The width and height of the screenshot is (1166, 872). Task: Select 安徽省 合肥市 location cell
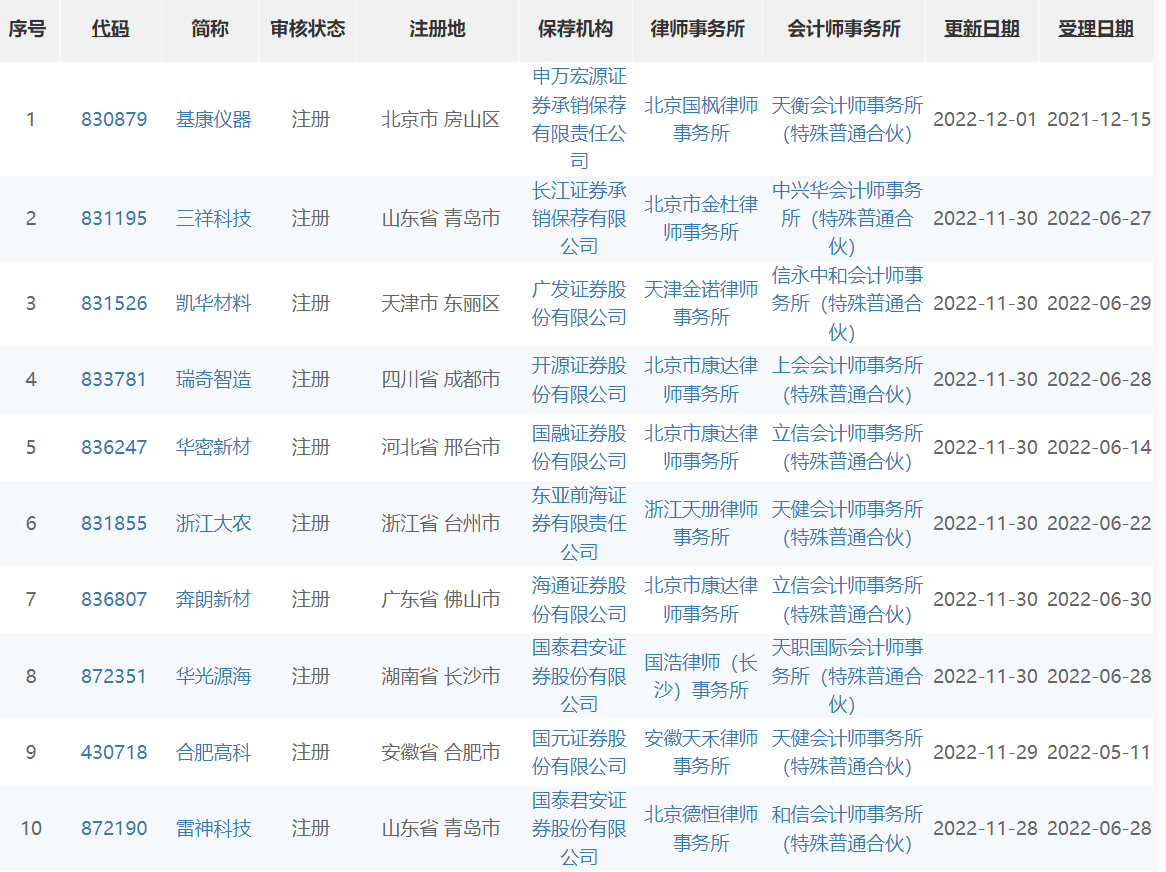(x=440, y=752)
